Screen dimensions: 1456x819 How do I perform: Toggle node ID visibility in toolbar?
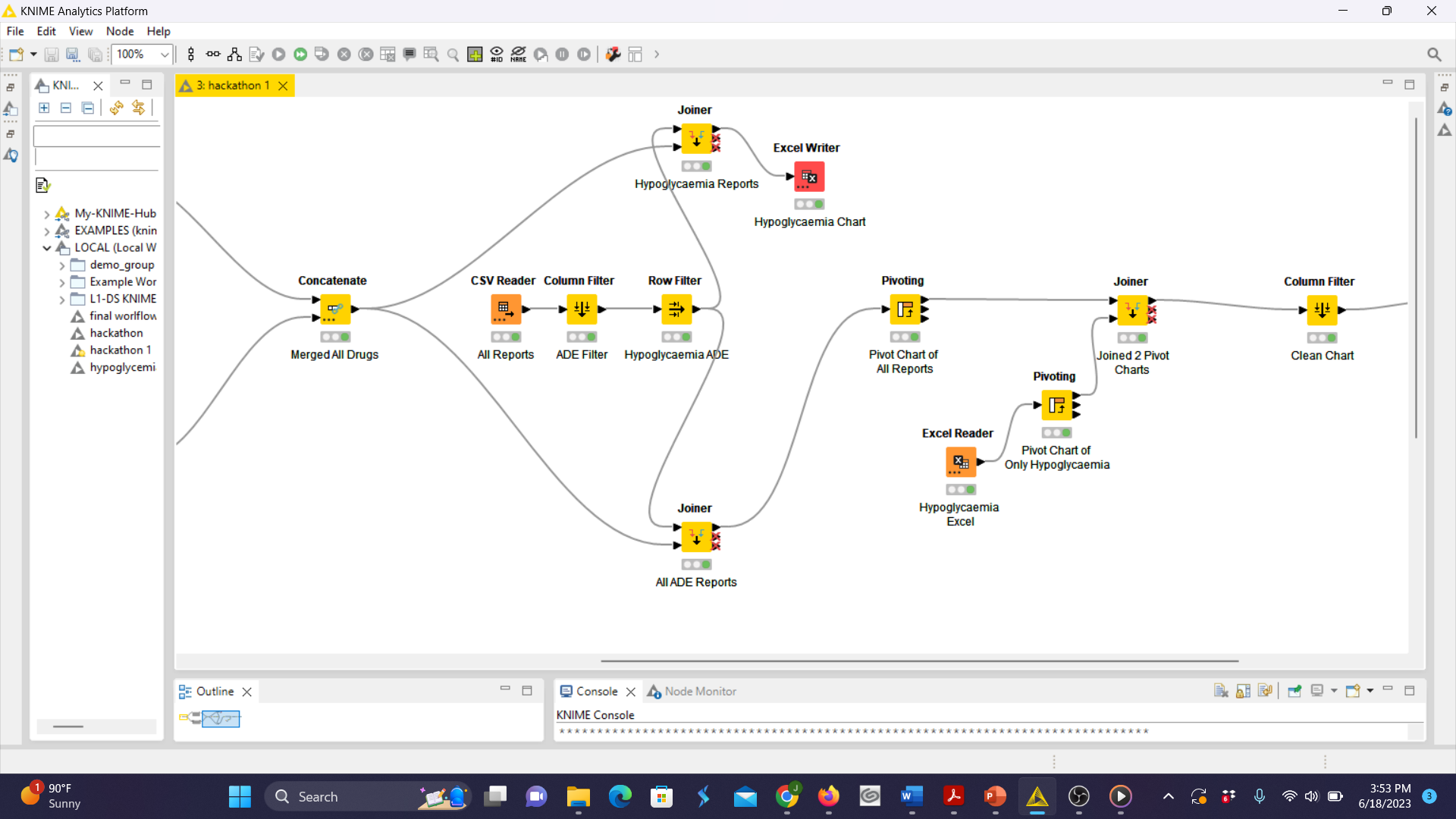497,55
